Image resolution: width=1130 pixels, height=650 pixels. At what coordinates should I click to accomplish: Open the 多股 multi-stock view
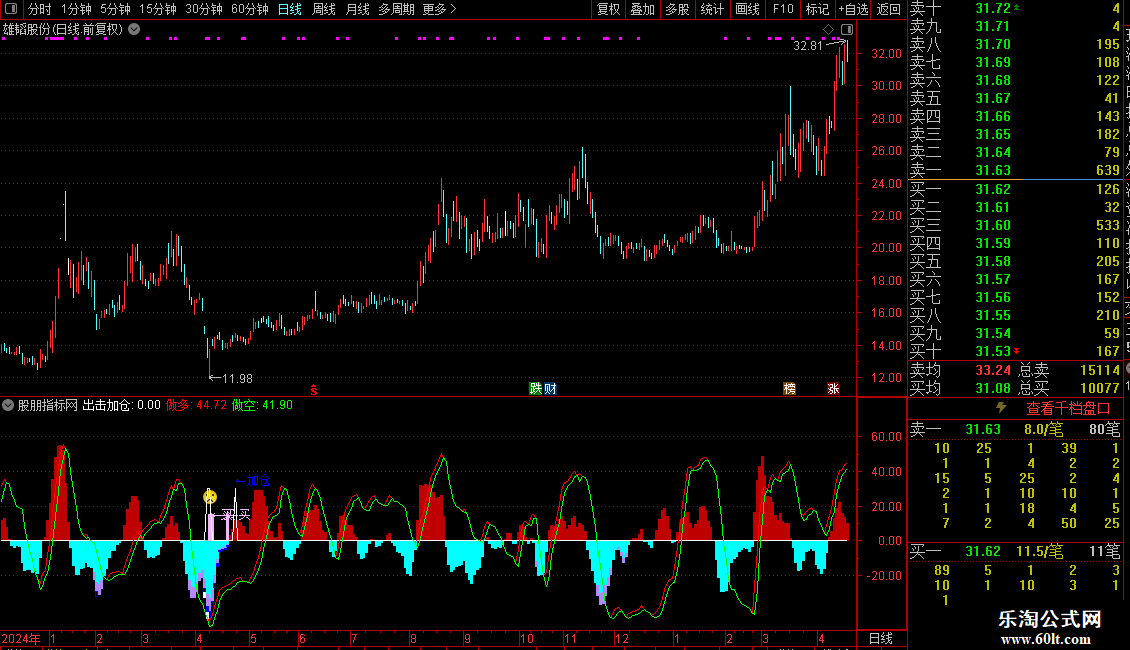[x=677, y=9]
